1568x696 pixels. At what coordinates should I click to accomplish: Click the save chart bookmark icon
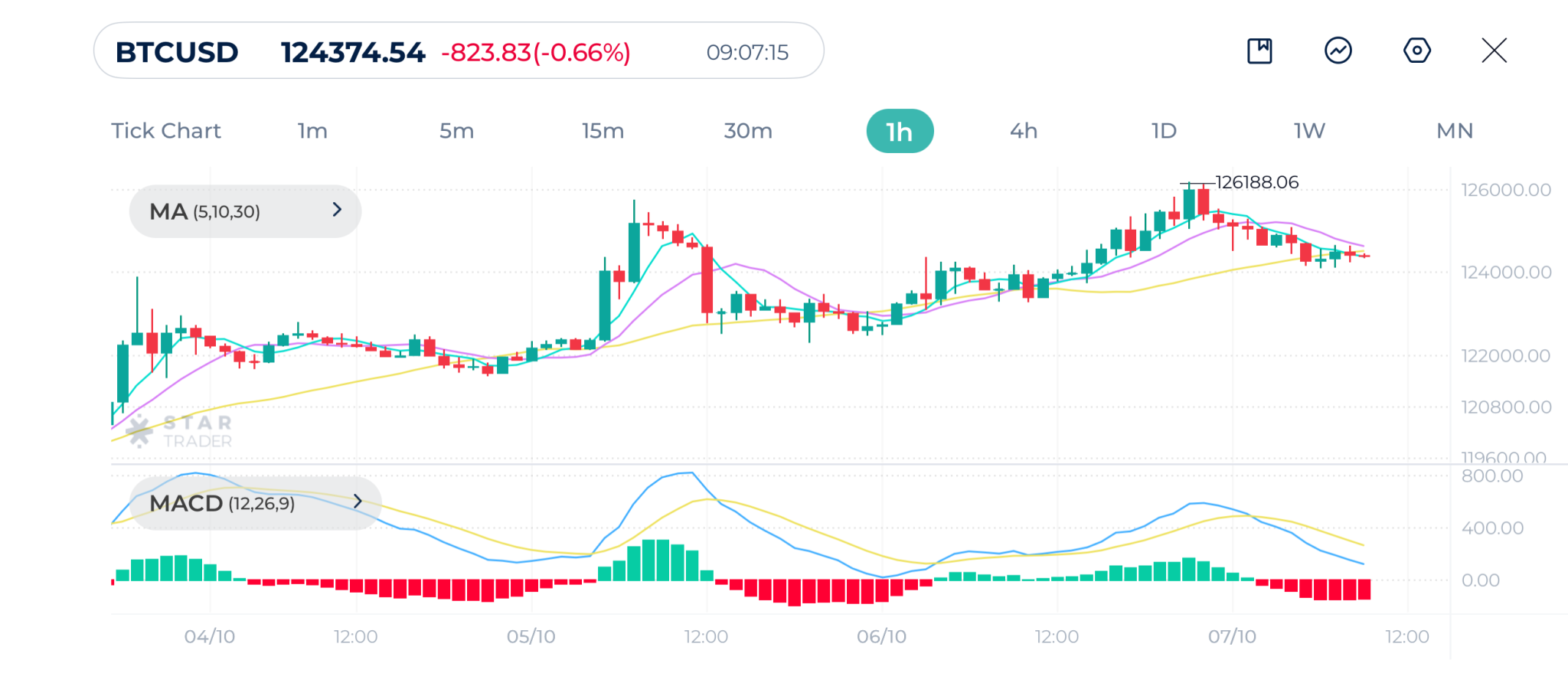tap(1259, 51)
